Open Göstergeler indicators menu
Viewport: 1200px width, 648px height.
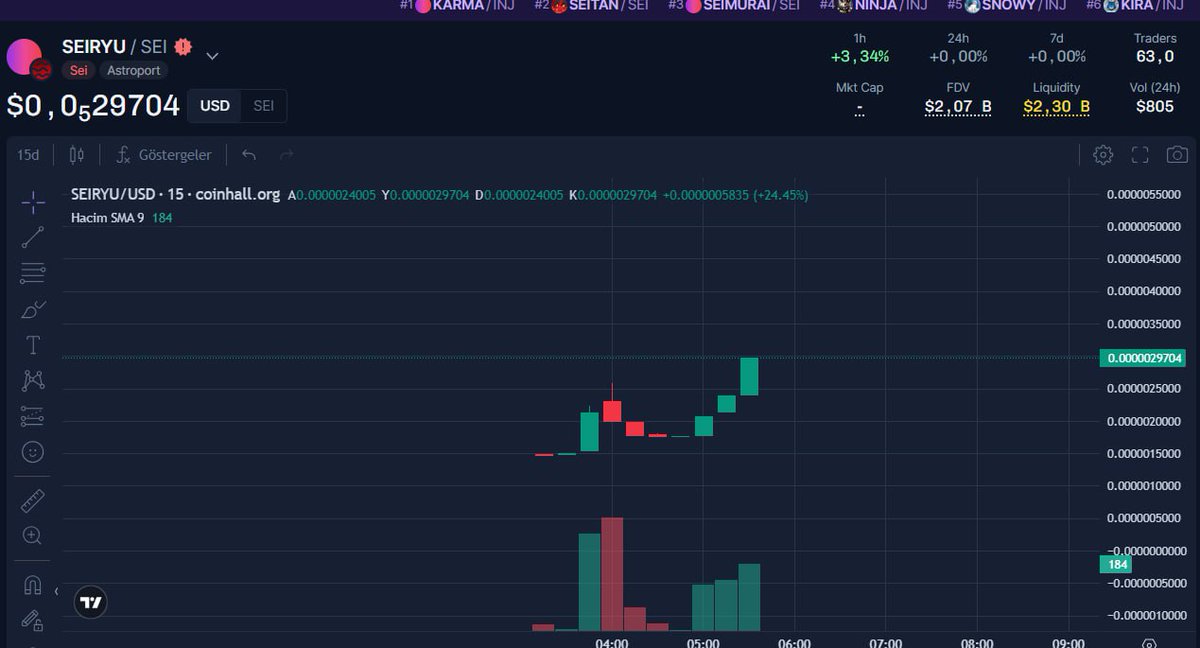click(x=163, y=155)
